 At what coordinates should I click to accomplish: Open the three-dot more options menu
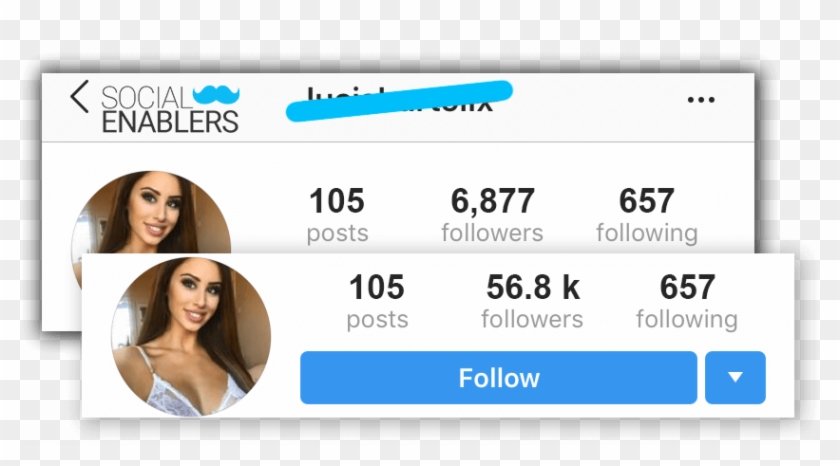tap(701, 100)
